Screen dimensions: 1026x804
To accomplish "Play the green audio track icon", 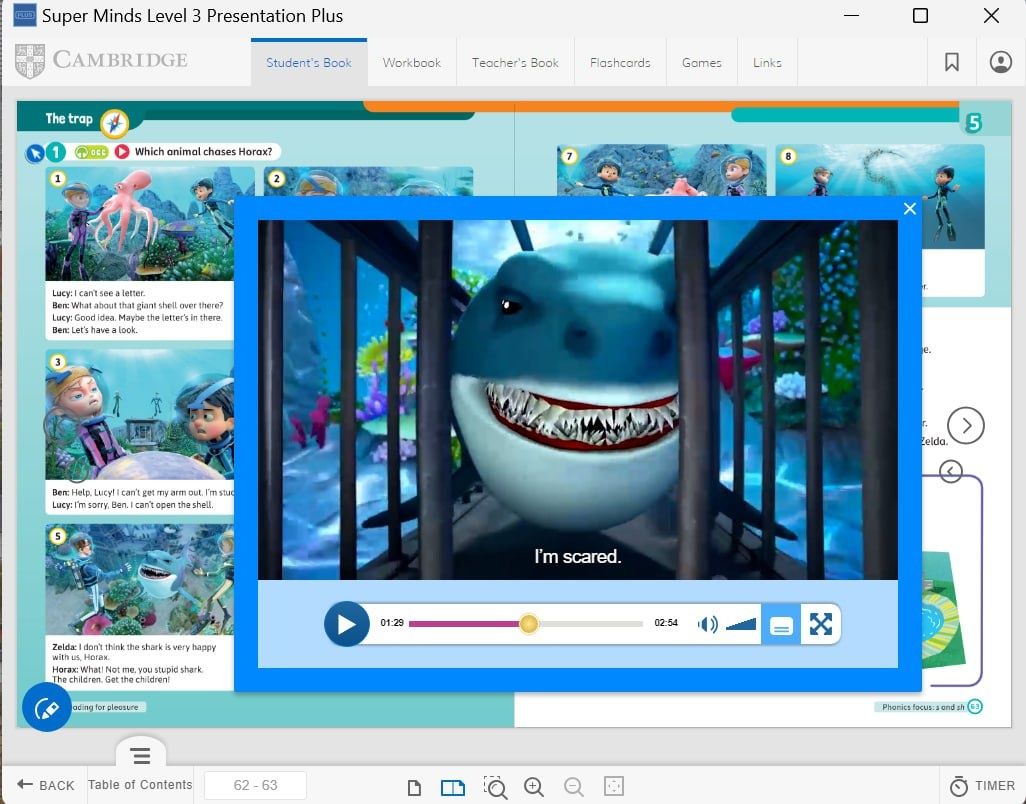I will click(x=91, y=152).
